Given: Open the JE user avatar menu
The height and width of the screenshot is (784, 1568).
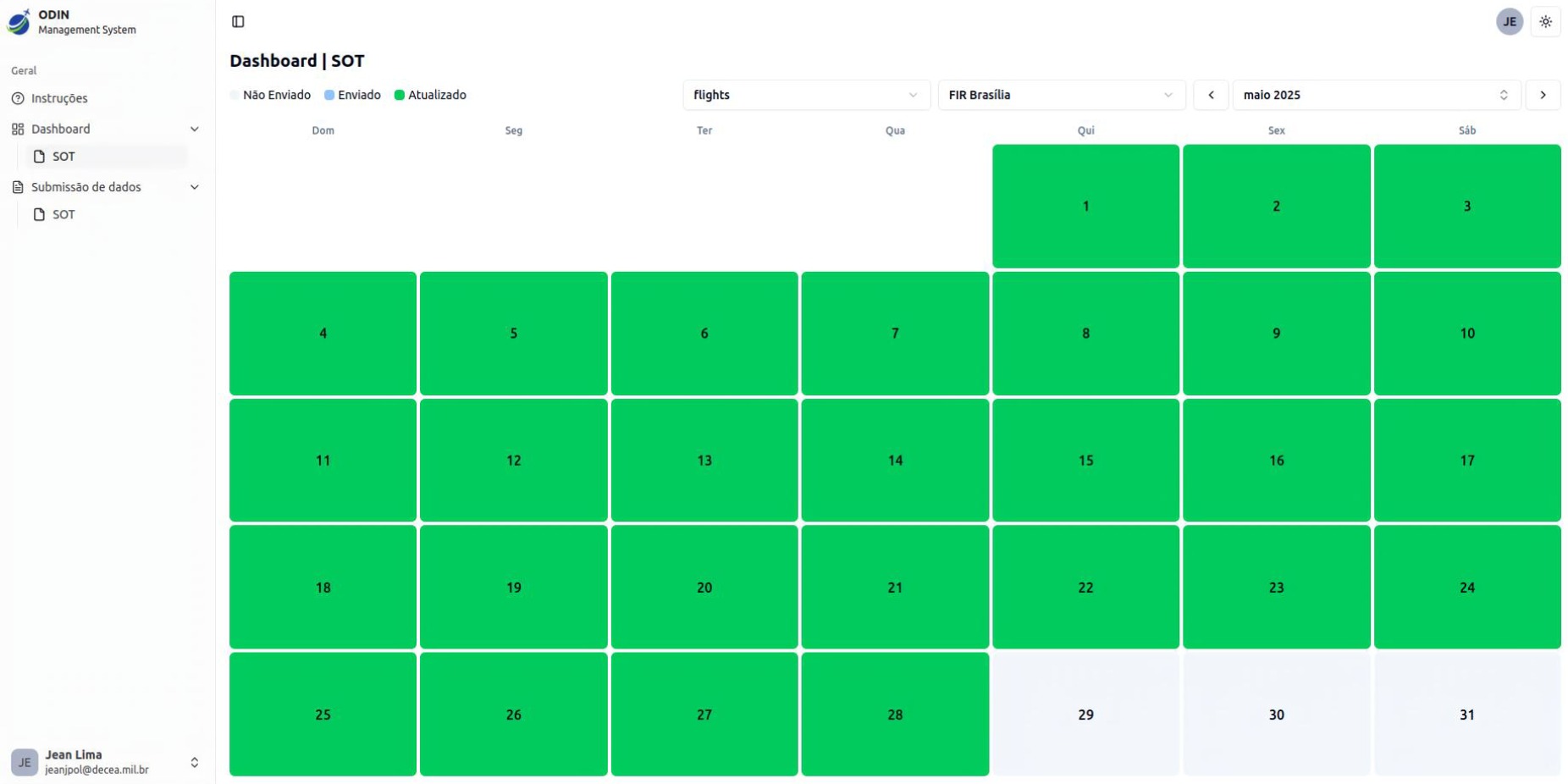Looking at the screenshot, I should tap(1509, 22).
